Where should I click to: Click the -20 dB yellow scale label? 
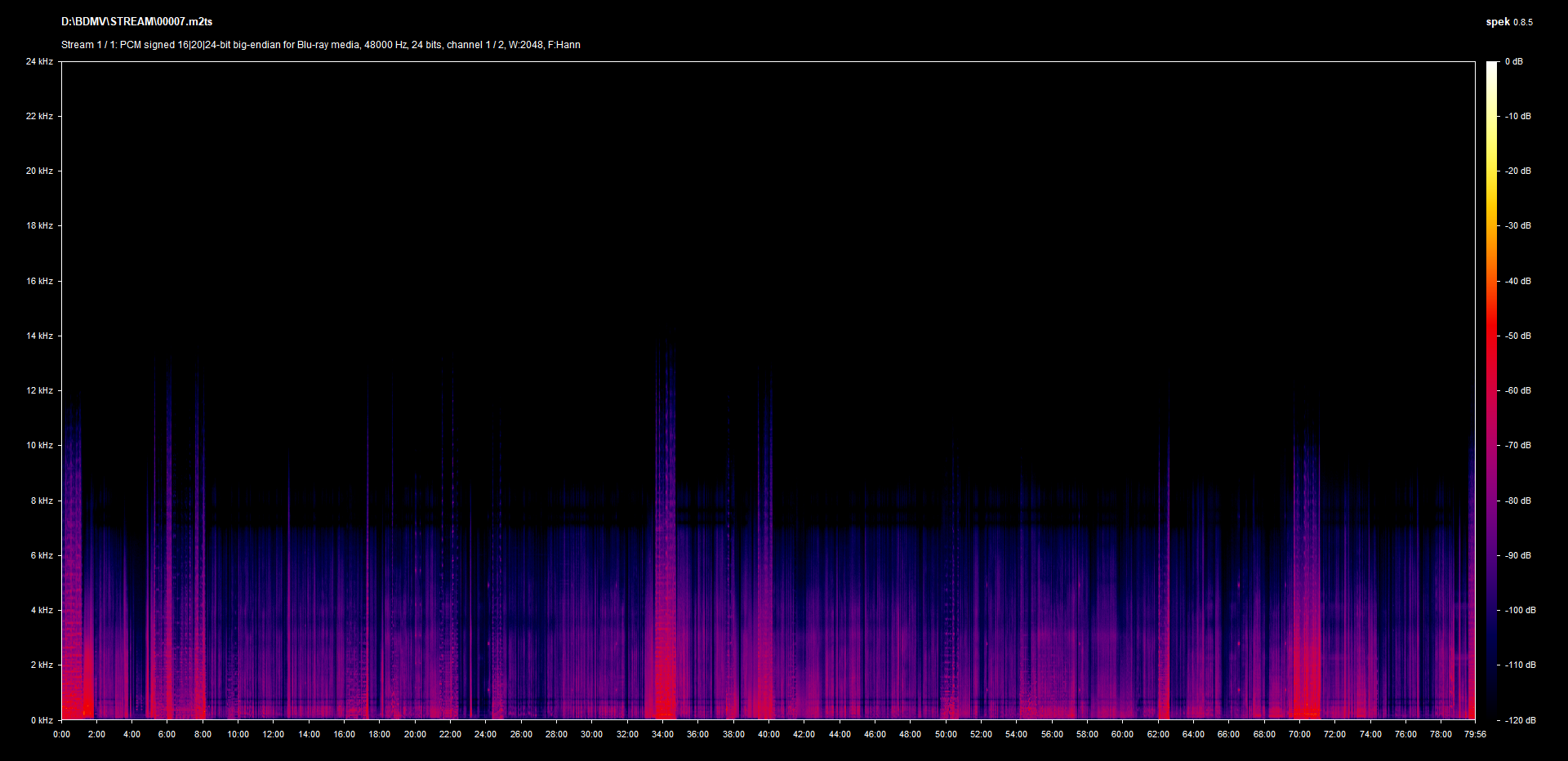tap(1518, 171)
